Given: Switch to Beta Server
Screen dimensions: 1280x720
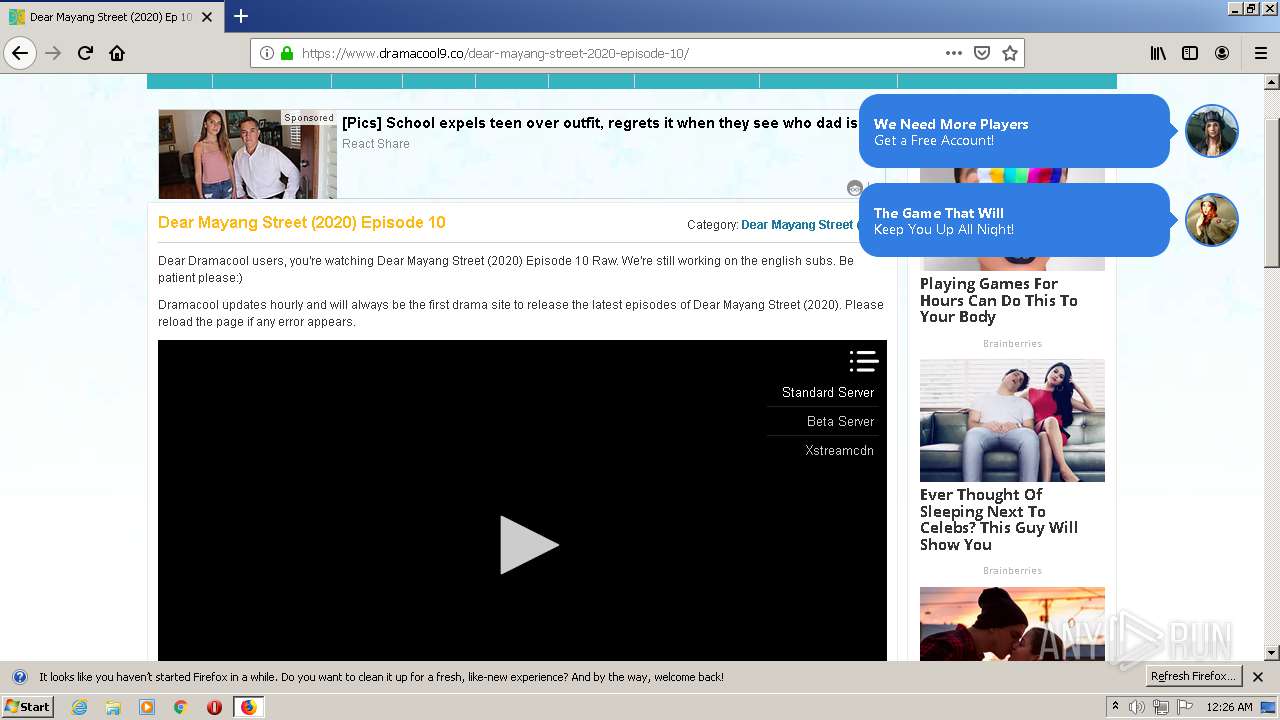Looking at the screenshot, I should (840, 421).
